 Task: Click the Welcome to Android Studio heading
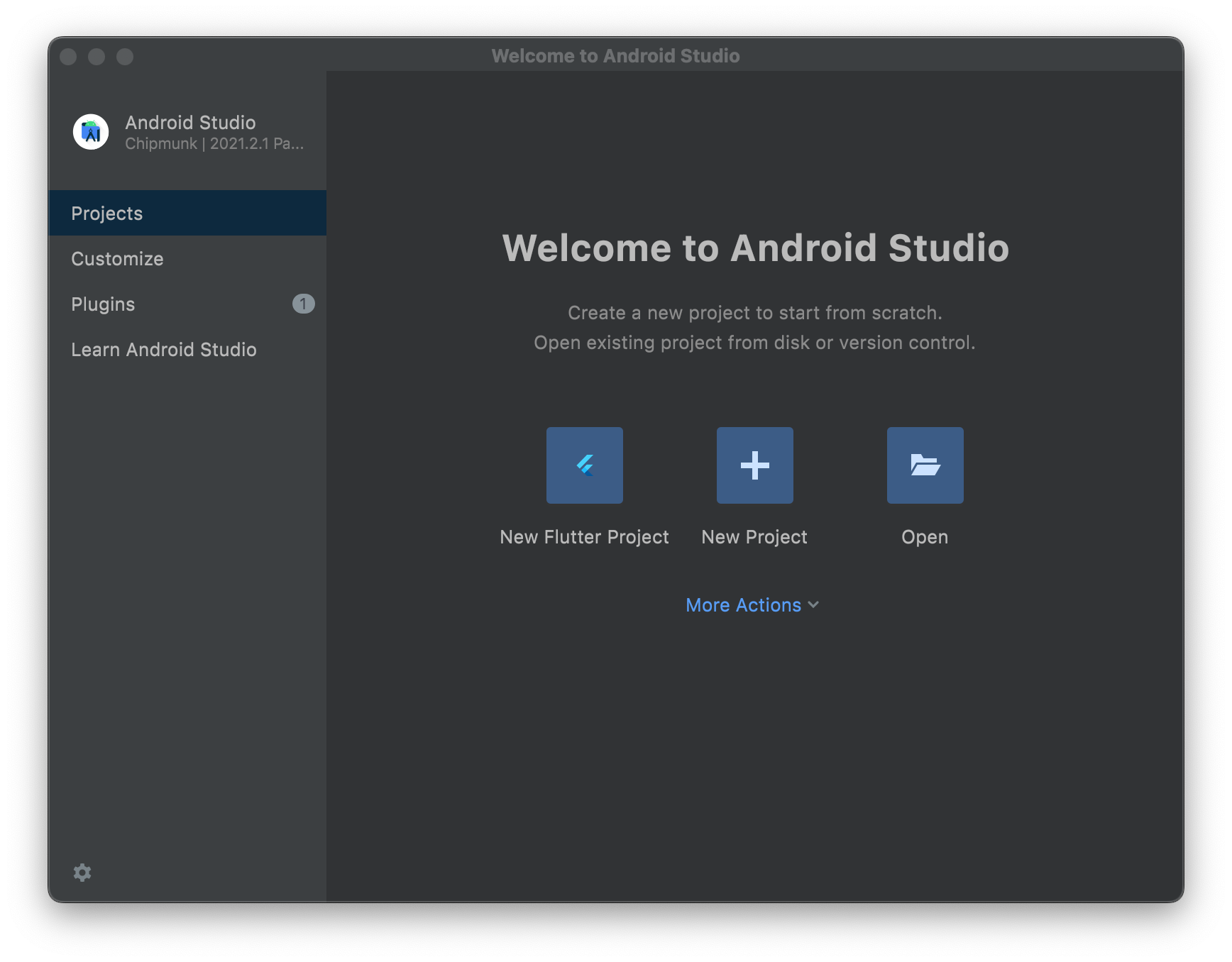point(755,248)
